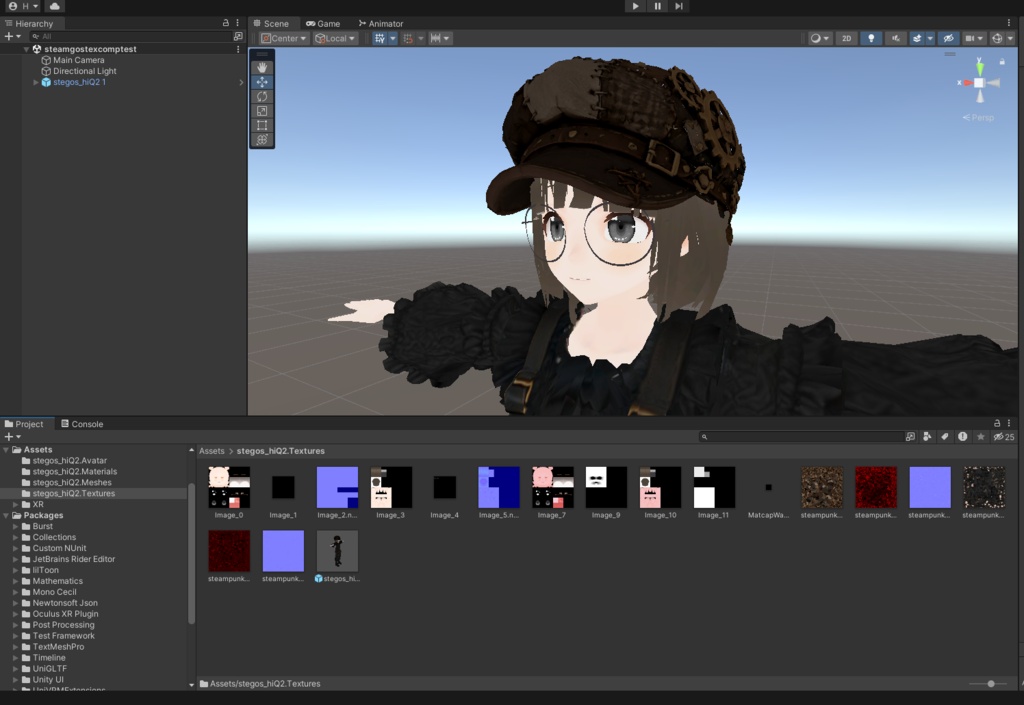The height and width of the screenshot is (705, 1024).
Task: Toggle scene lighting bulb
Action: pyautogui.click(x=871, y=39)
